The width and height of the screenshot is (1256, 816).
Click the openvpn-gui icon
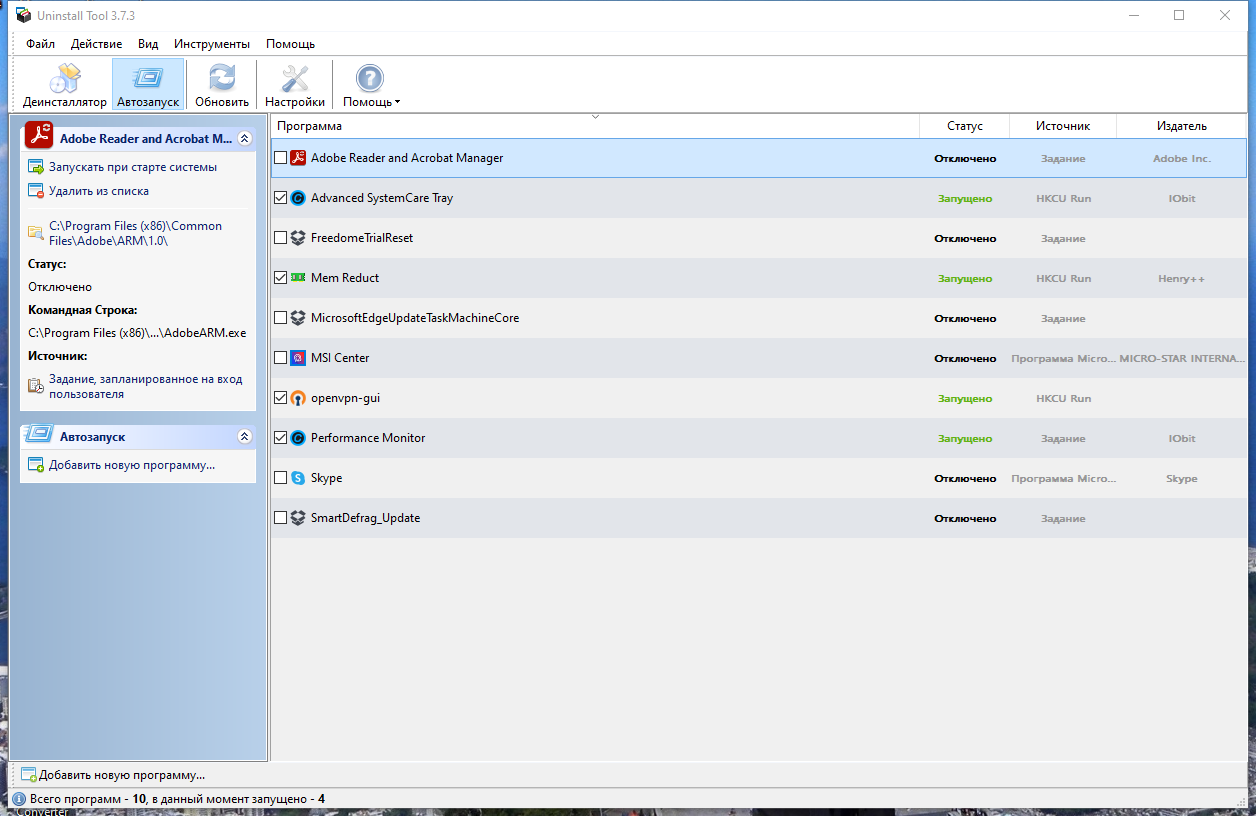pyautogui.click(x=297, y=398)
